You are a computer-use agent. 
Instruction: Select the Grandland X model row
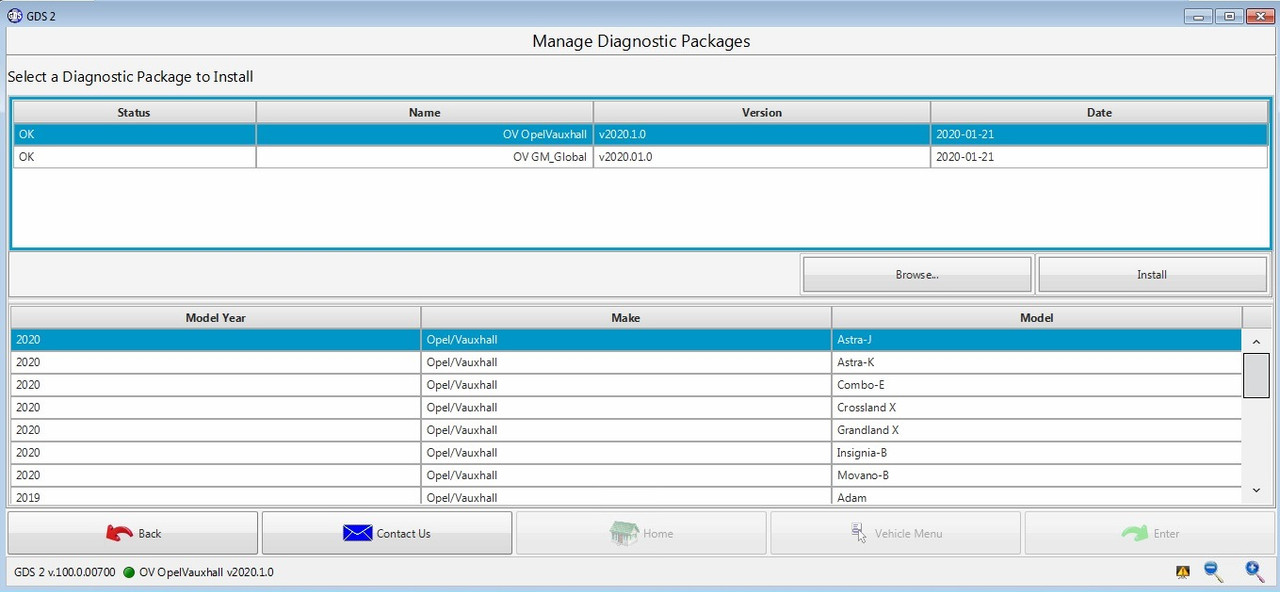point(626,430)
